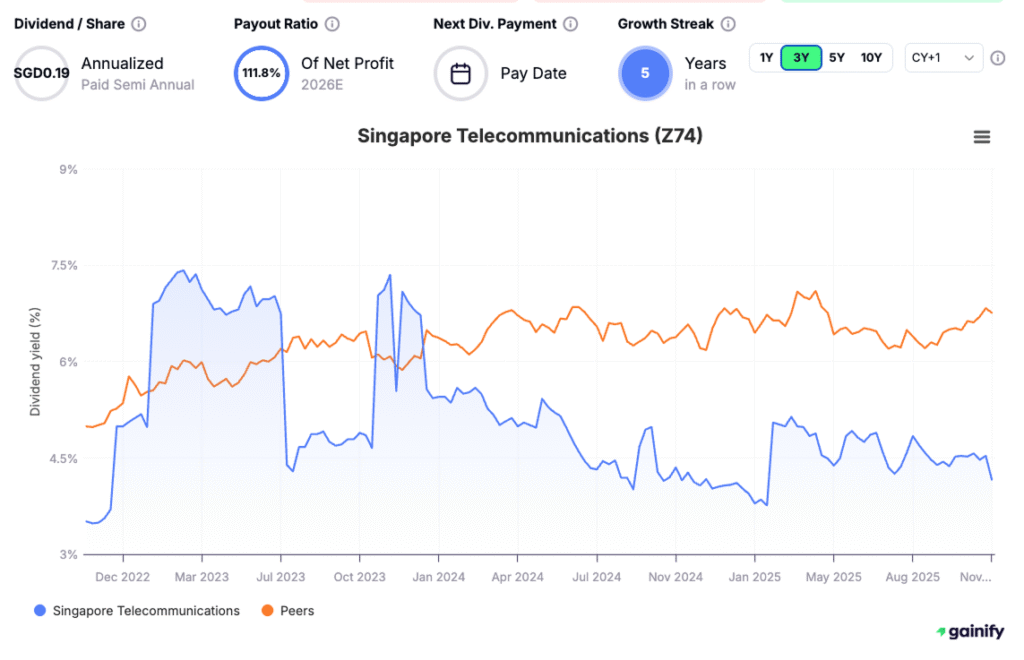Click the 111.8% payout ratio ring
The width and height of the screenshot is (1024, 660).
click(261, 73)
